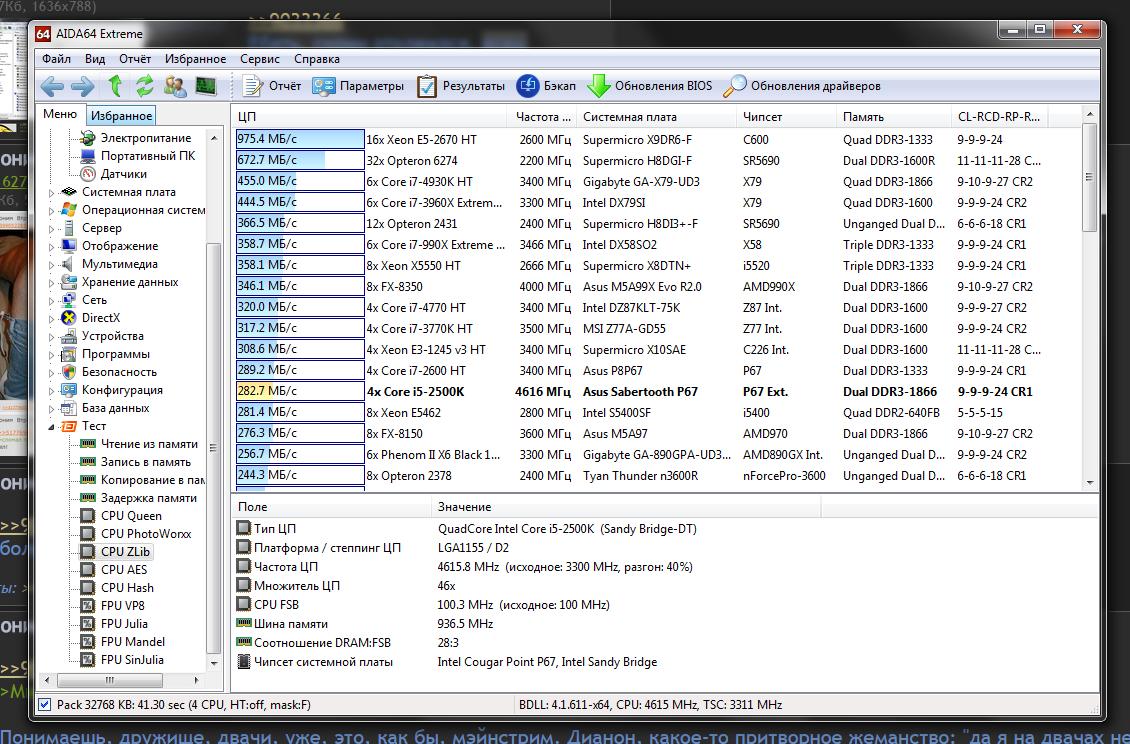
Task: Open the green monitor graph icon
Action: [x=206, y=86]
